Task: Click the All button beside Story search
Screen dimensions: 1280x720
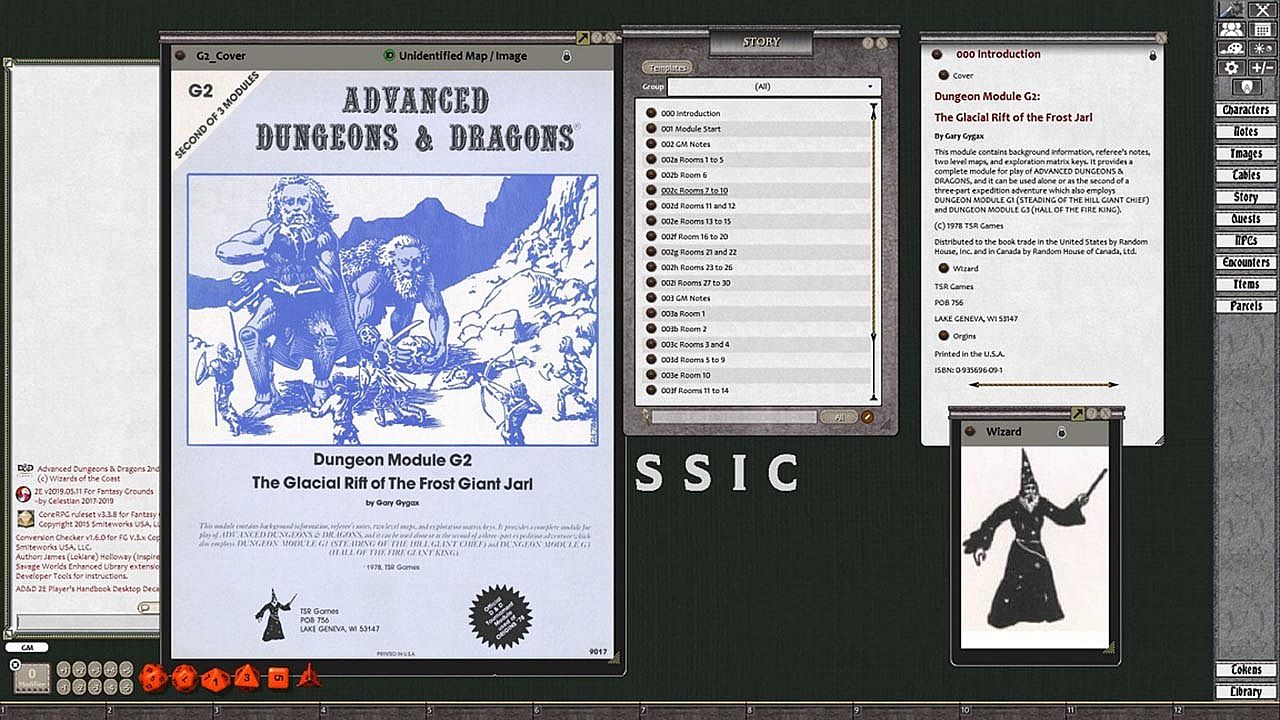Action: click(x=839, y=417)
